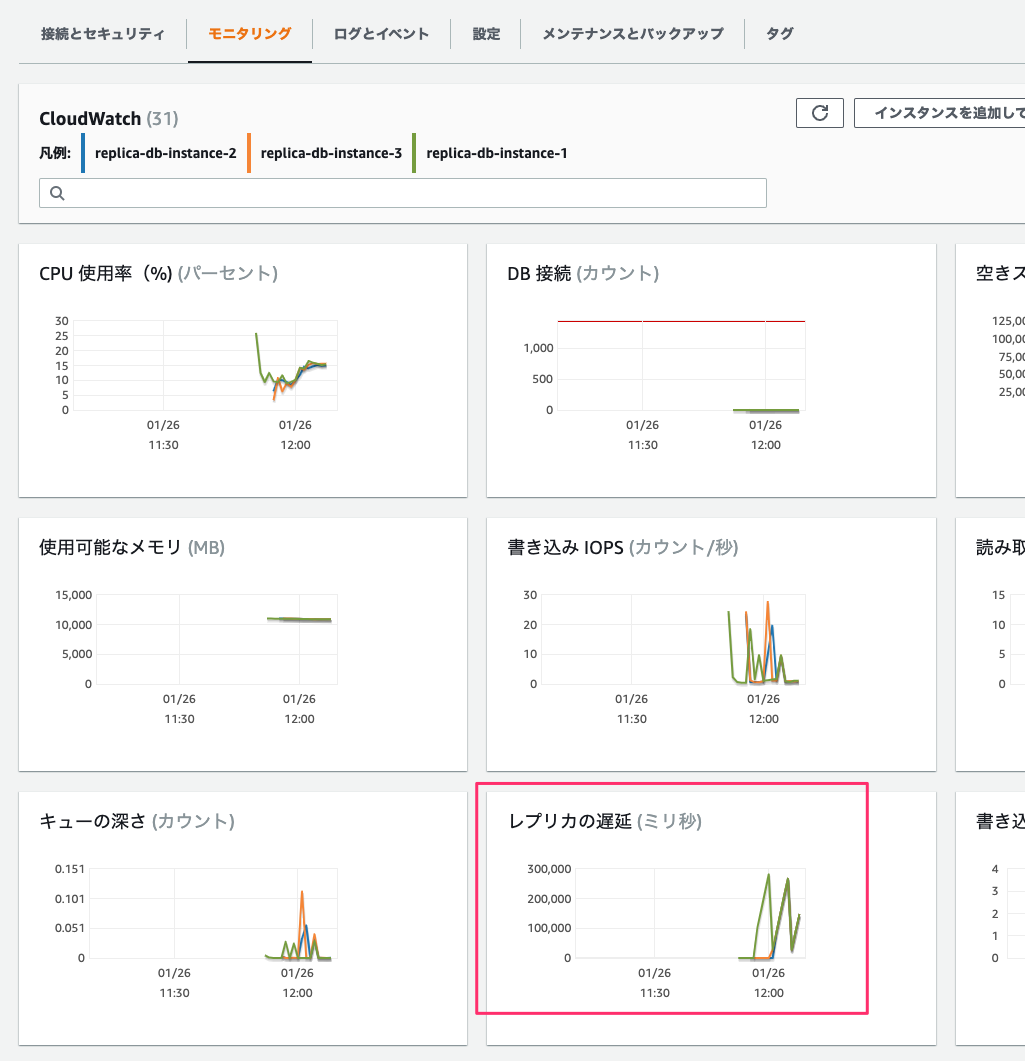
Task: Click the 使用可能なメモリ (MB) title
Action: point(132,547)
